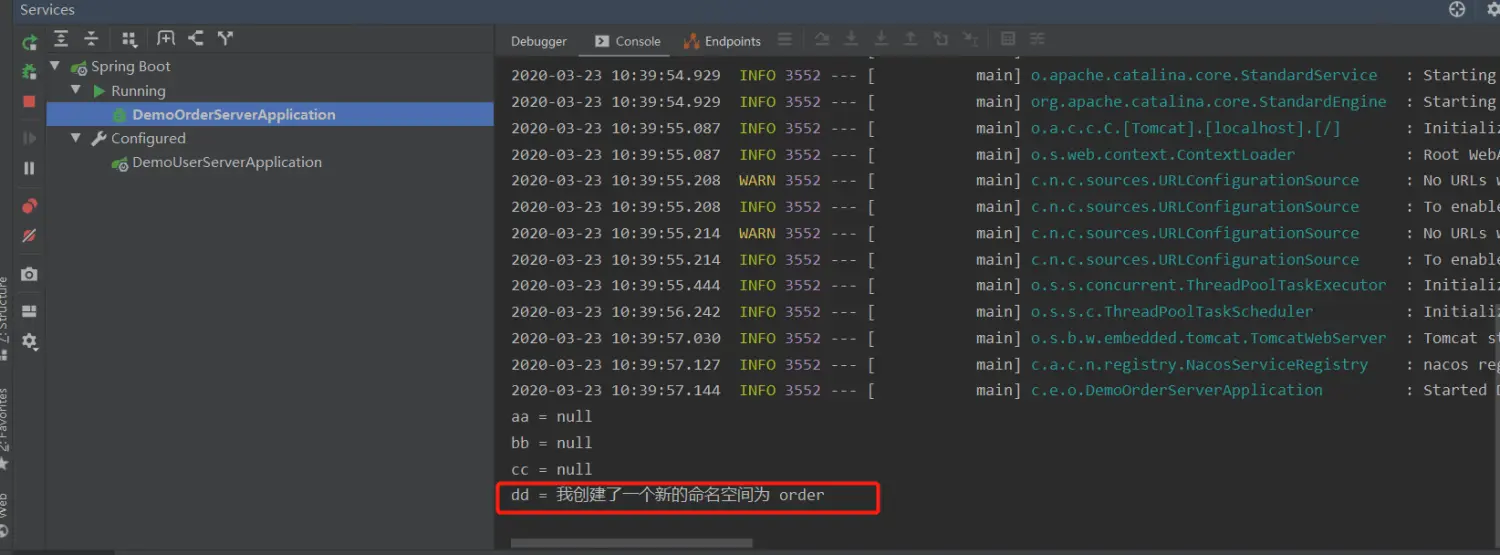This screenshot has height=555, width=1500.
Task: Switch to the Endpoints tab
Action: [x=722, y=41]
